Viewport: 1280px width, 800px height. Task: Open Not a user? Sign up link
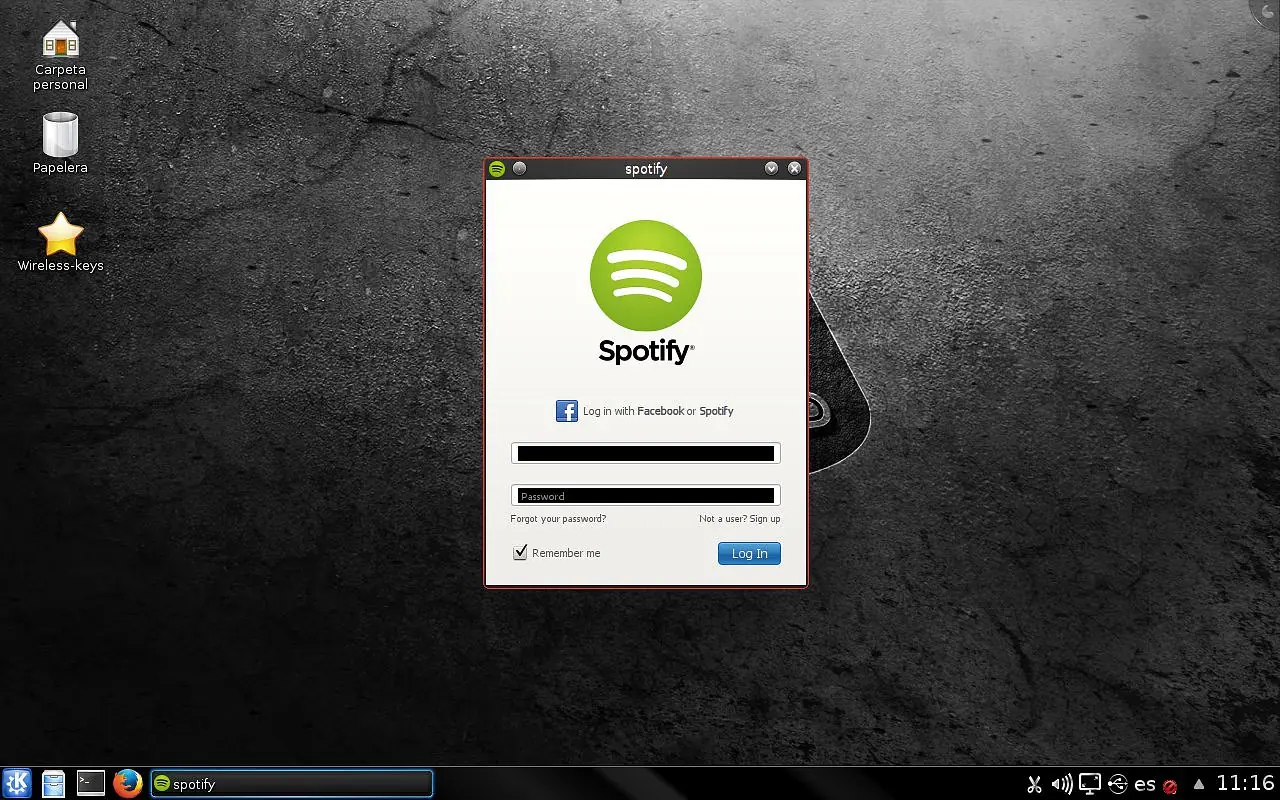pyautogui.click(x=740, y=519)
